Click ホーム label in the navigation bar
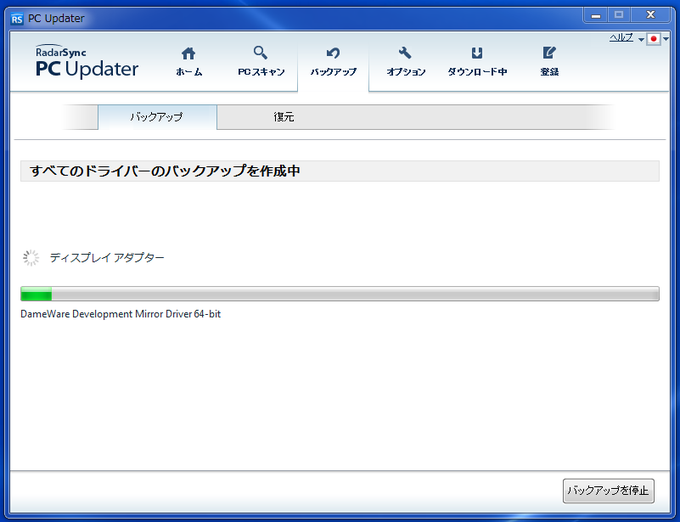The width and height of the screenshot is (680, 522). tap(189, 72)
